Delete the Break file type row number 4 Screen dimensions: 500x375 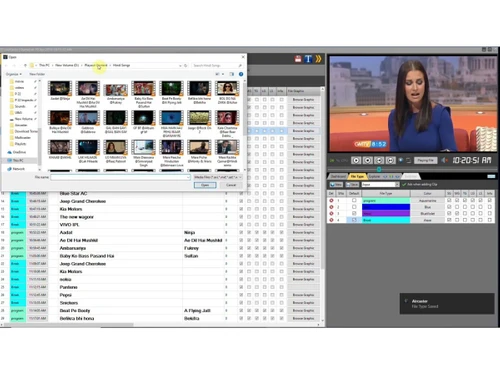(331, 220)
